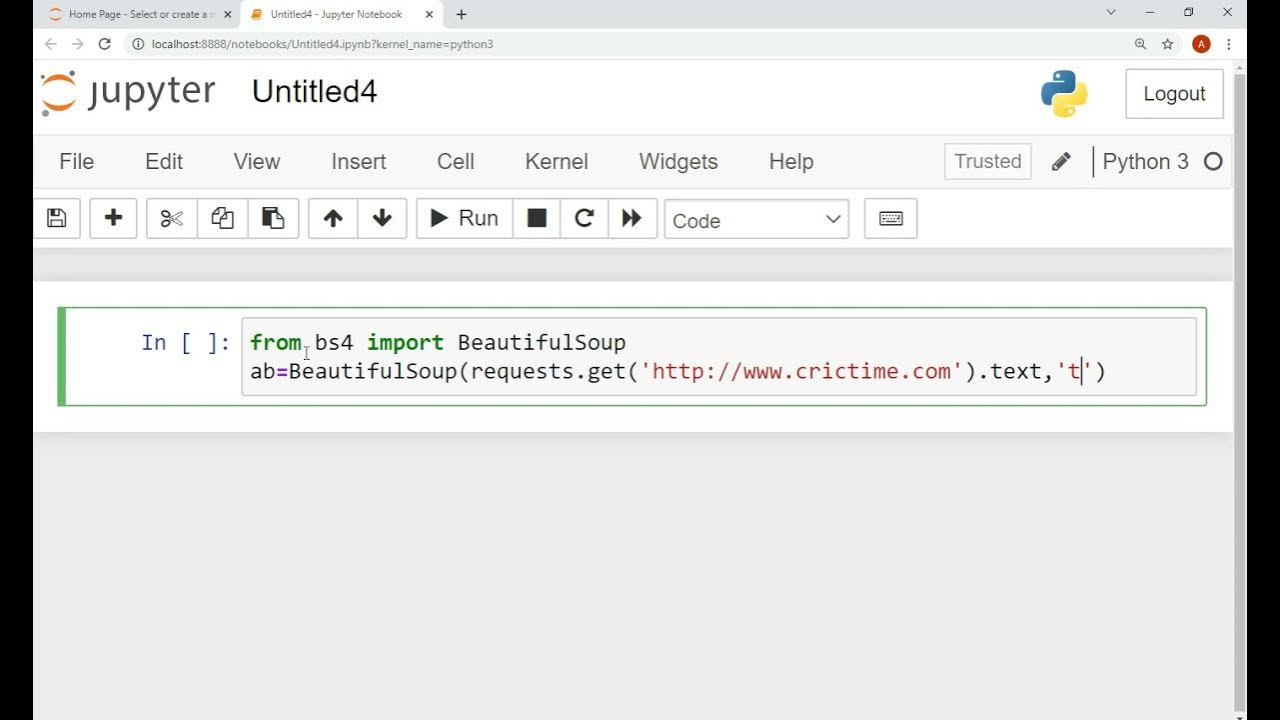Insert a cell below with the plus icon
This screenshot has height=720, width=1280.
tap(113, 219)
